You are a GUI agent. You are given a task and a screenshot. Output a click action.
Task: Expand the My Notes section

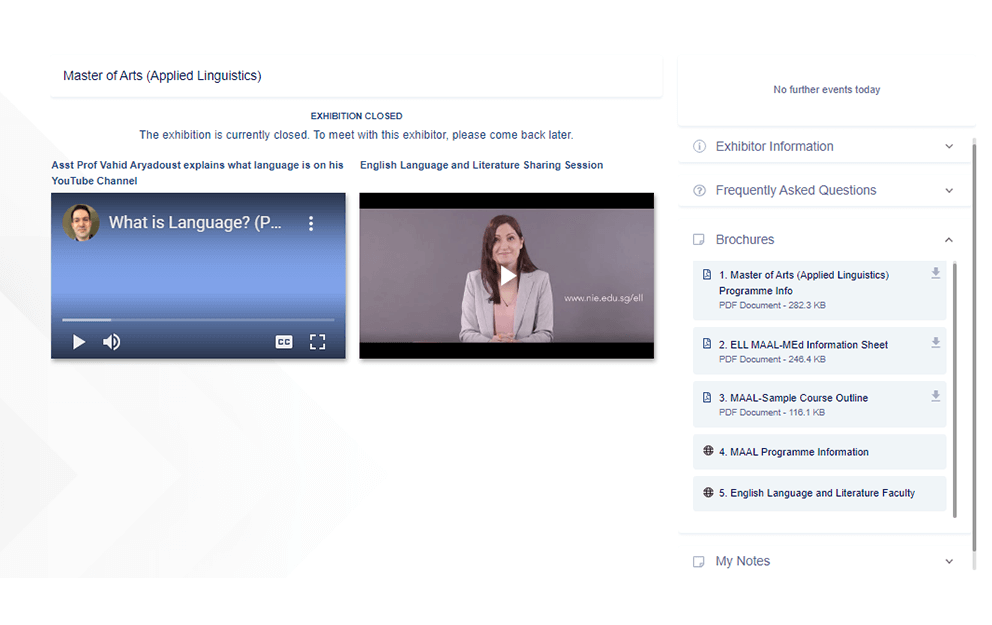[x=824, y=562]
